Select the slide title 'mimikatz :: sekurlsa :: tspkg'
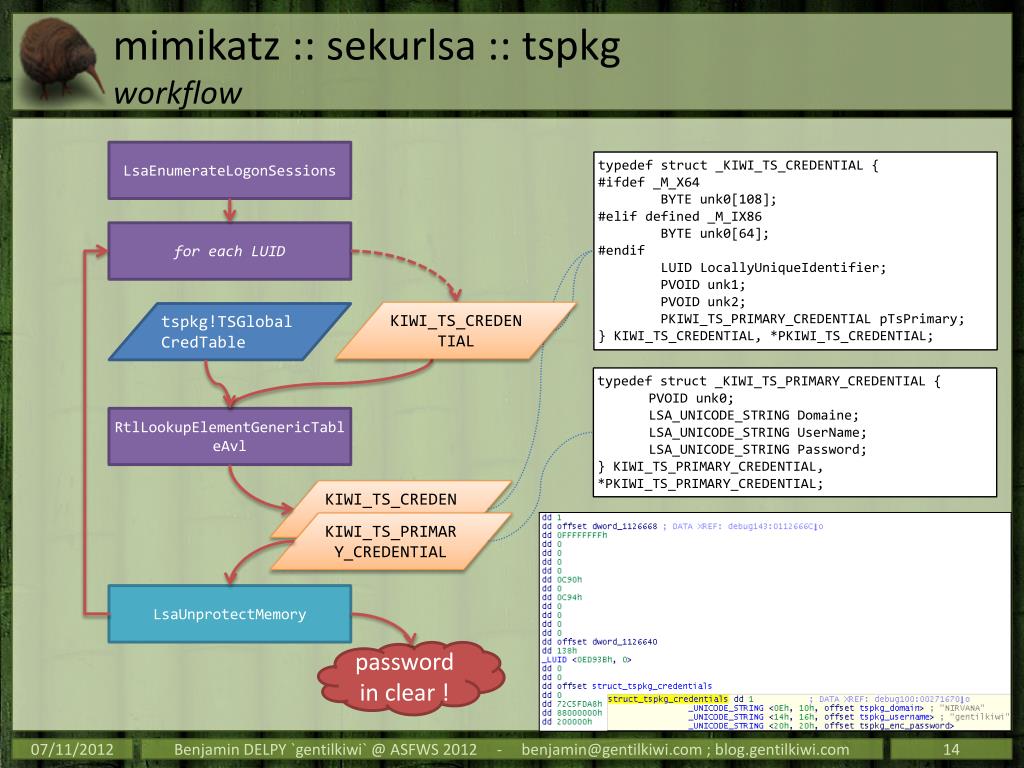Viewport: 1024px width, 768px height. click(366, 46)
